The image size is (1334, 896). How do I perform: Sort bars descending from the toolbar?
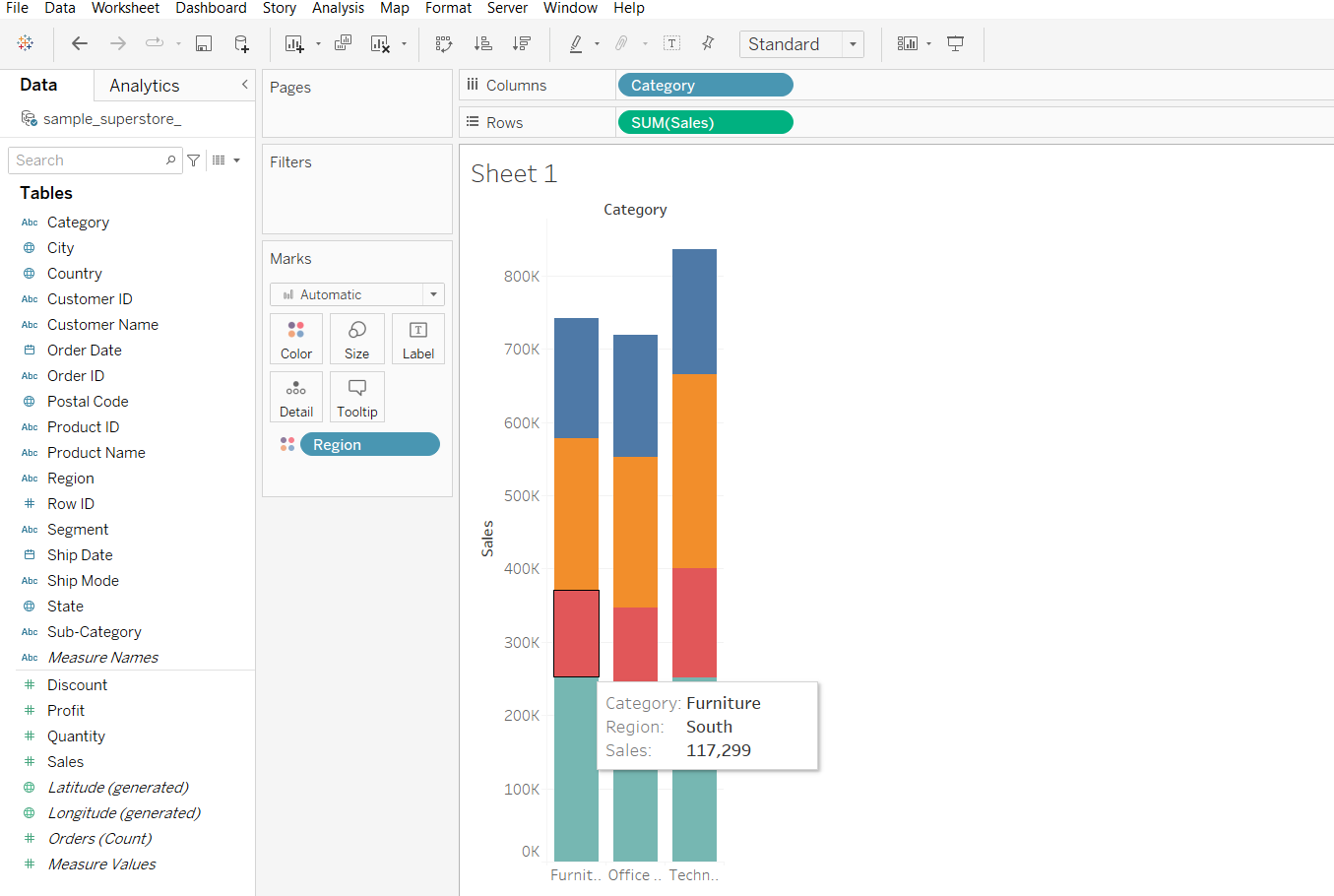[x=522, y=43]
